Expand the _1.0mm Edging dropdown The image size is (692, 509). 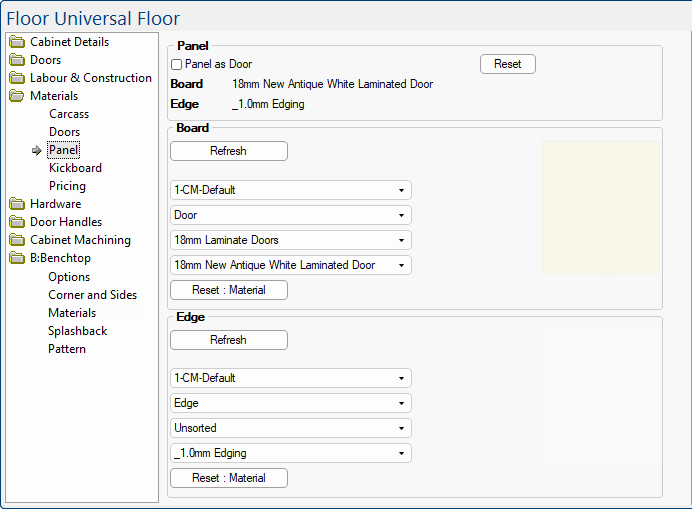click(290, 453)
